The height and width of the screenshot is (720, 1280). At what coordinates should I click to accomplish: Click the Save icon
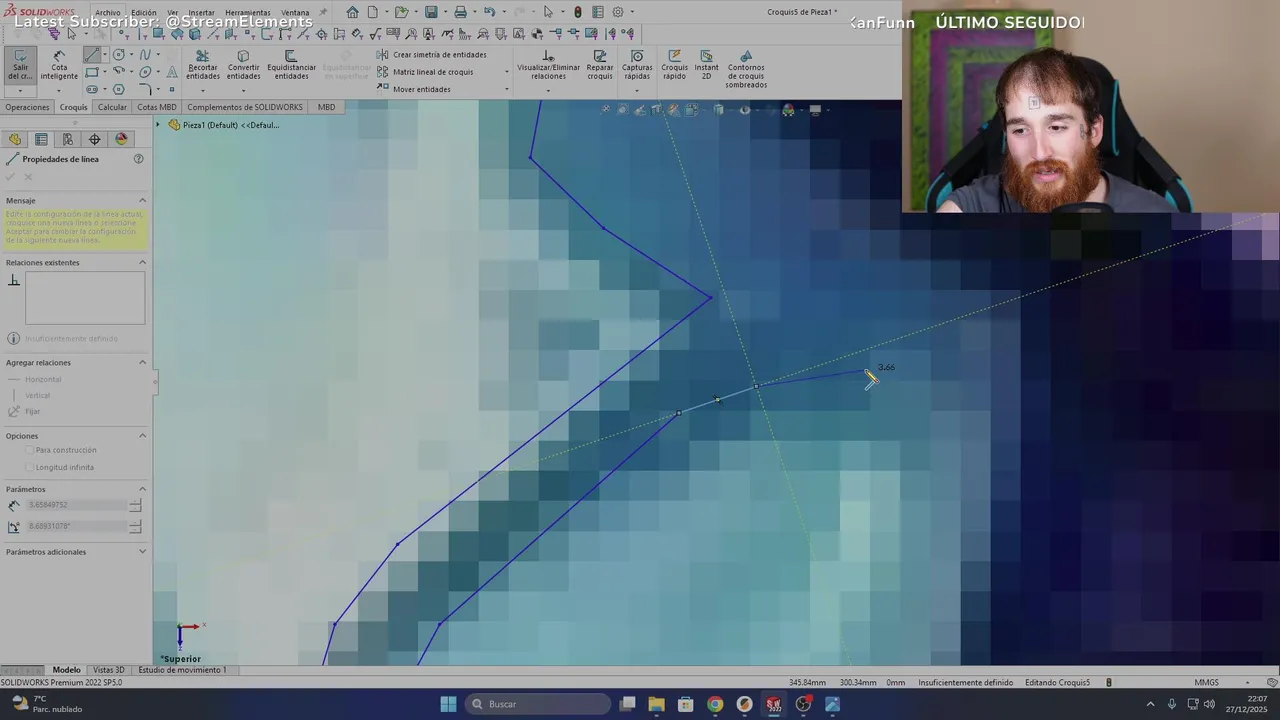click(431, 12)
